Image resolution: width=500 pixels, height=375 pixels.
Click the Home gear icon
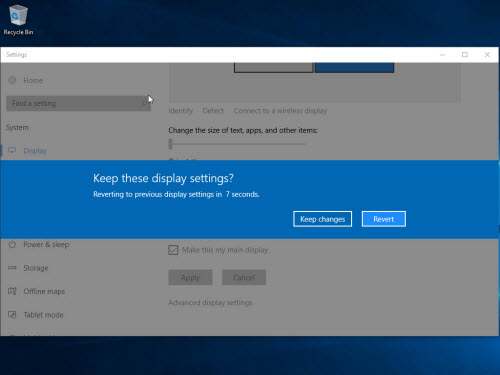[x=12, y=80]
